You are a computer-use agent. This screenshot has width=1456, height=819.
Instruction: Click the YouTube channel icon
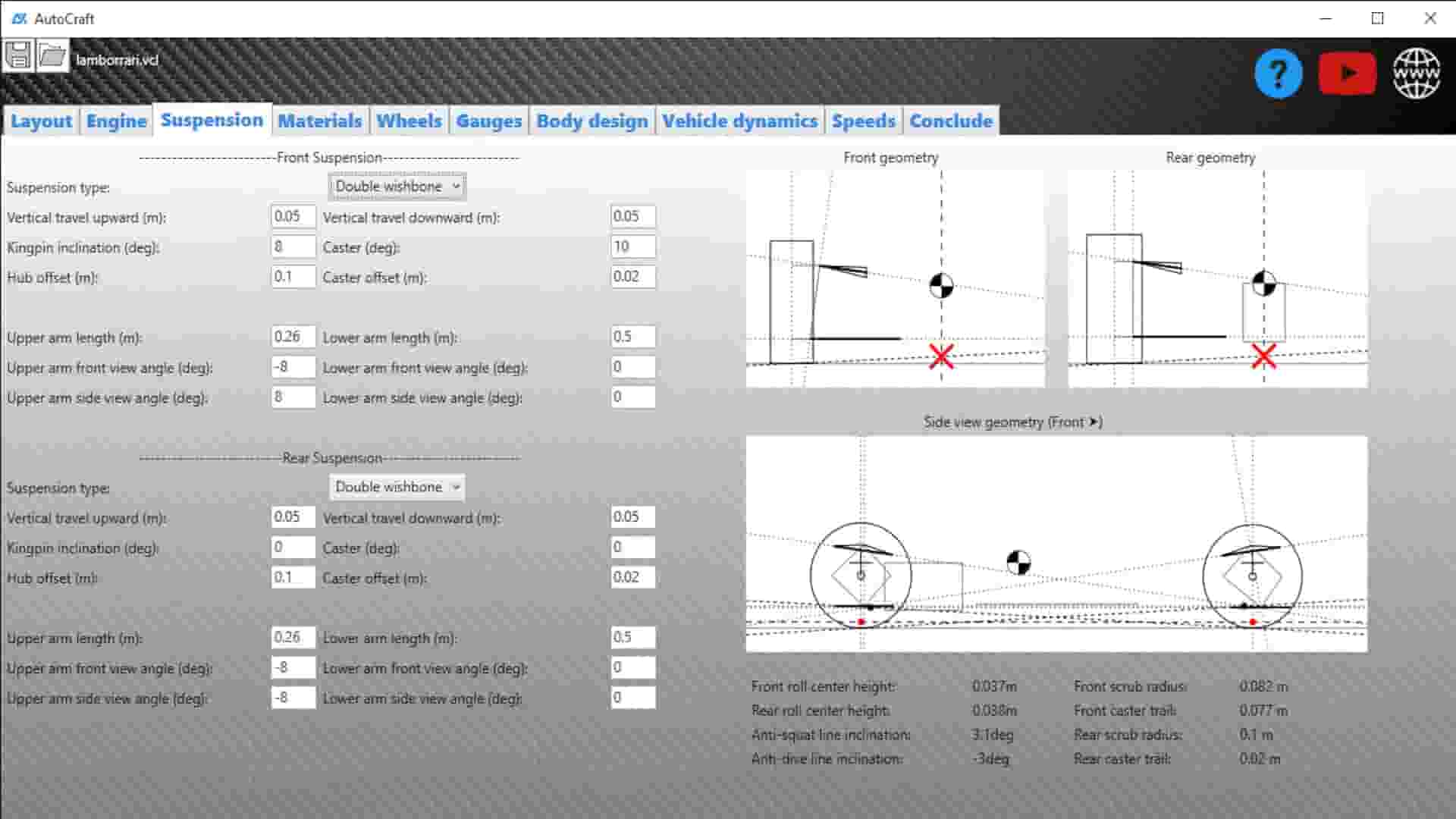click(x=1348, y=72)
